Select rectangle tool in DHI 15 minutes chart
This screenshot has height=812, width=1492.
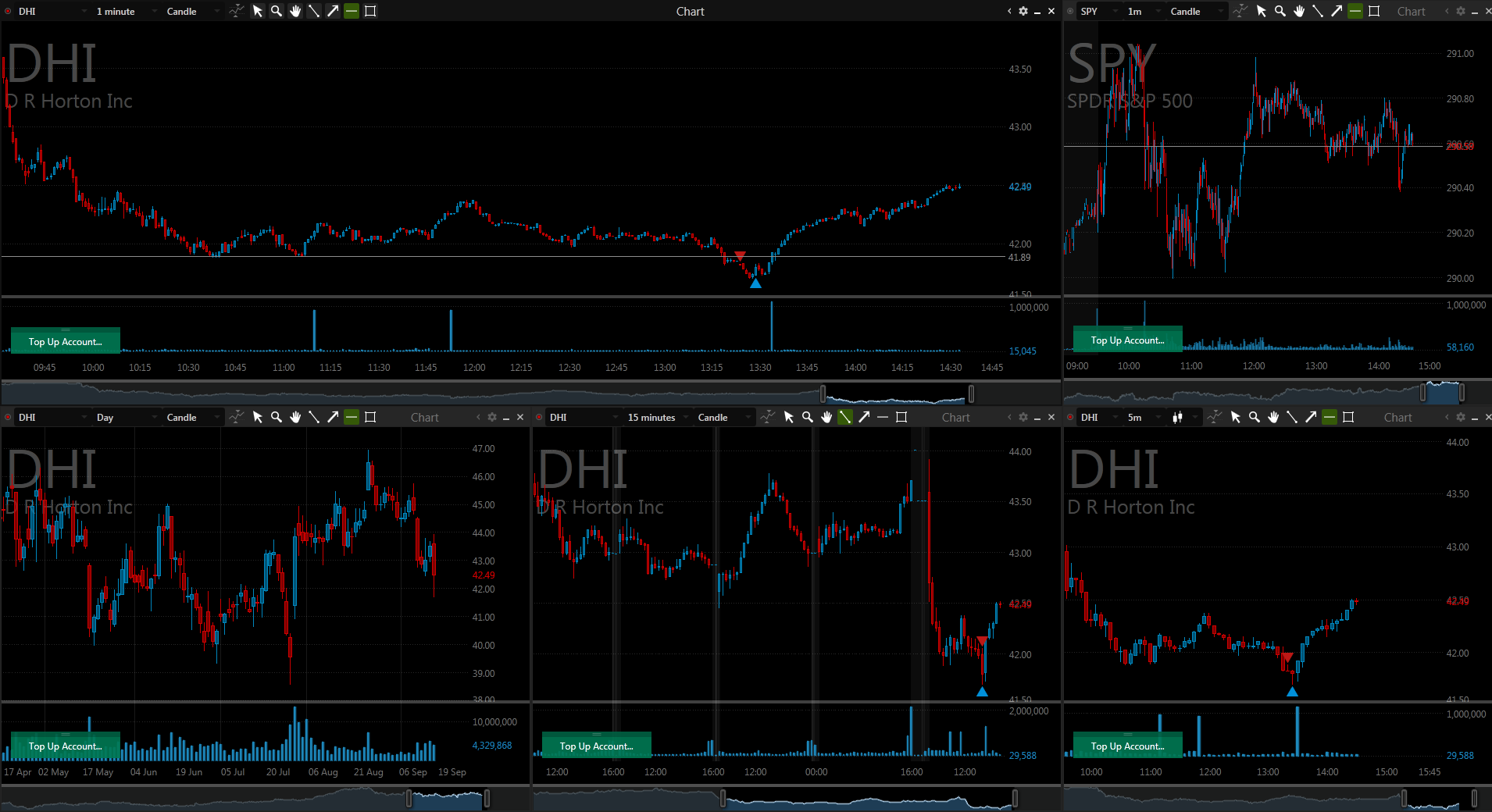click(x=901, y=417)
